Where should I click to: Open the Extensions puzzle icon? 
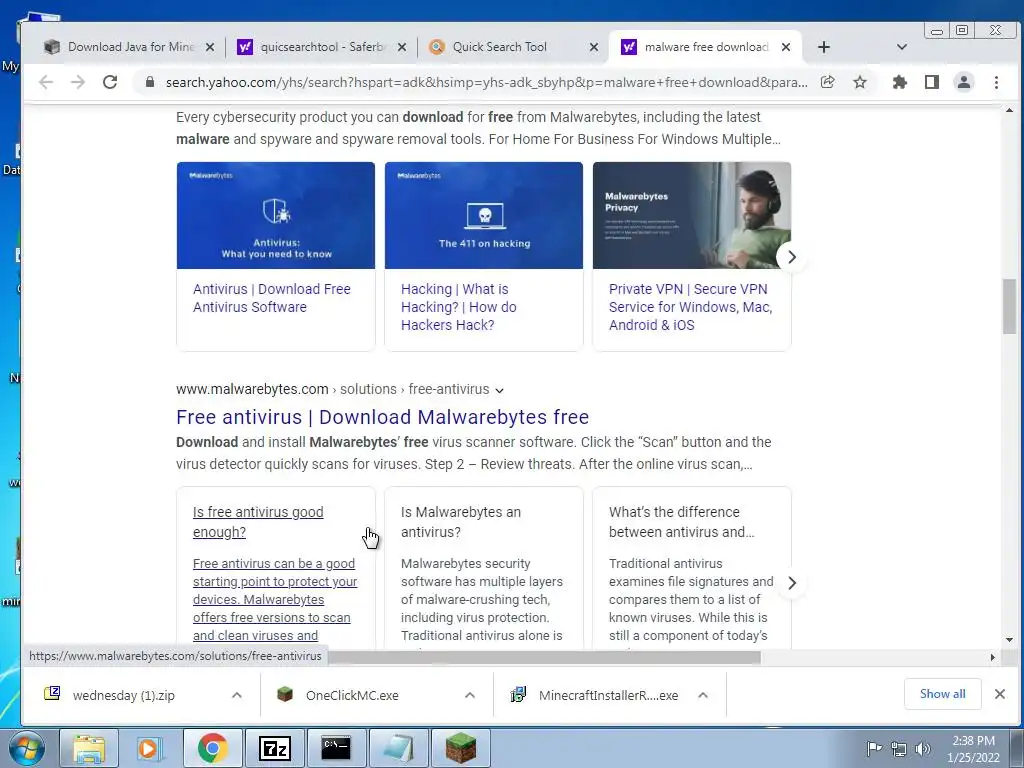(900, 82)
